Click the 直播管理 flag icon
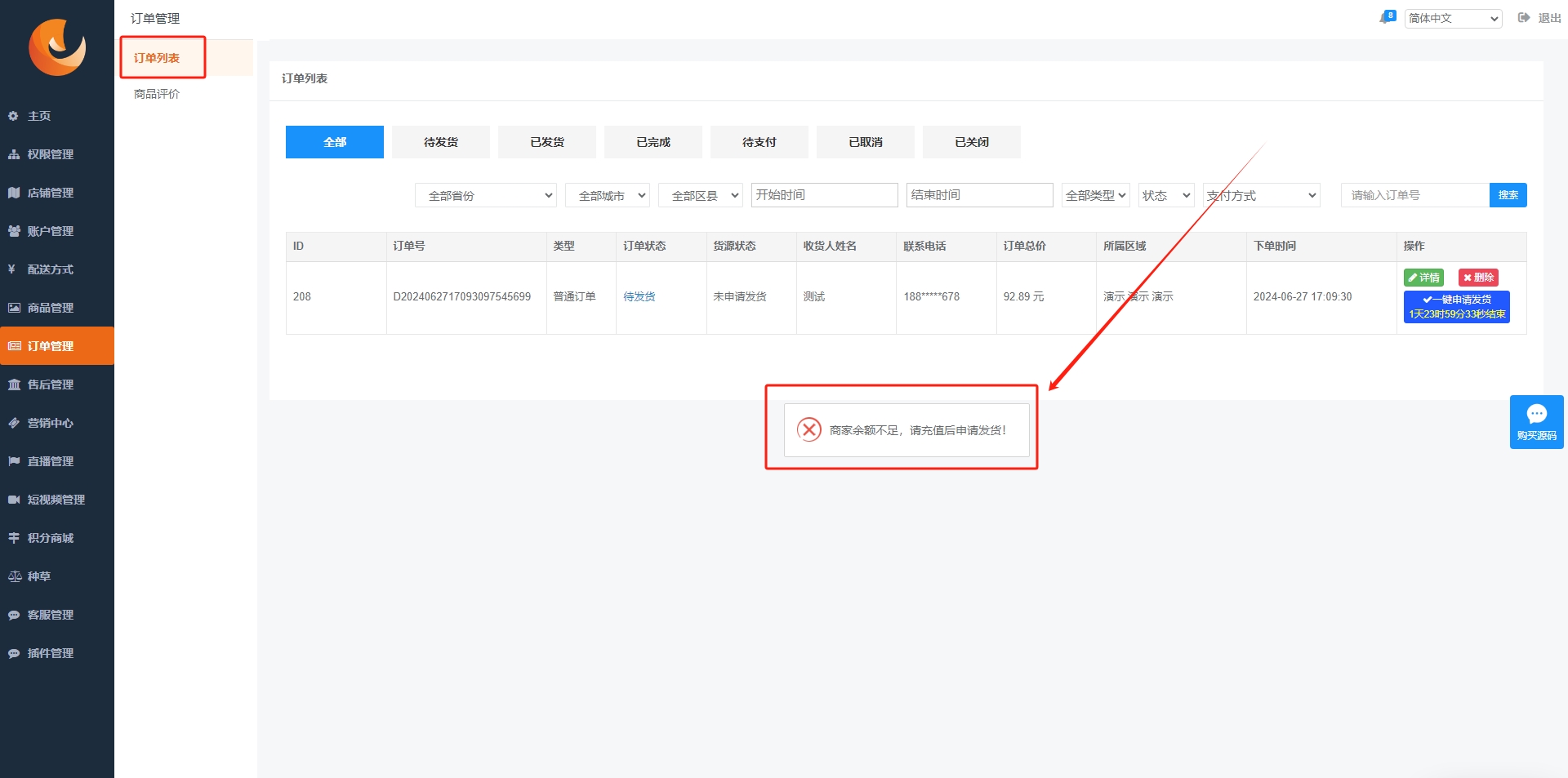The height and width of the screenshot is (778, 1568). (13, 461)
